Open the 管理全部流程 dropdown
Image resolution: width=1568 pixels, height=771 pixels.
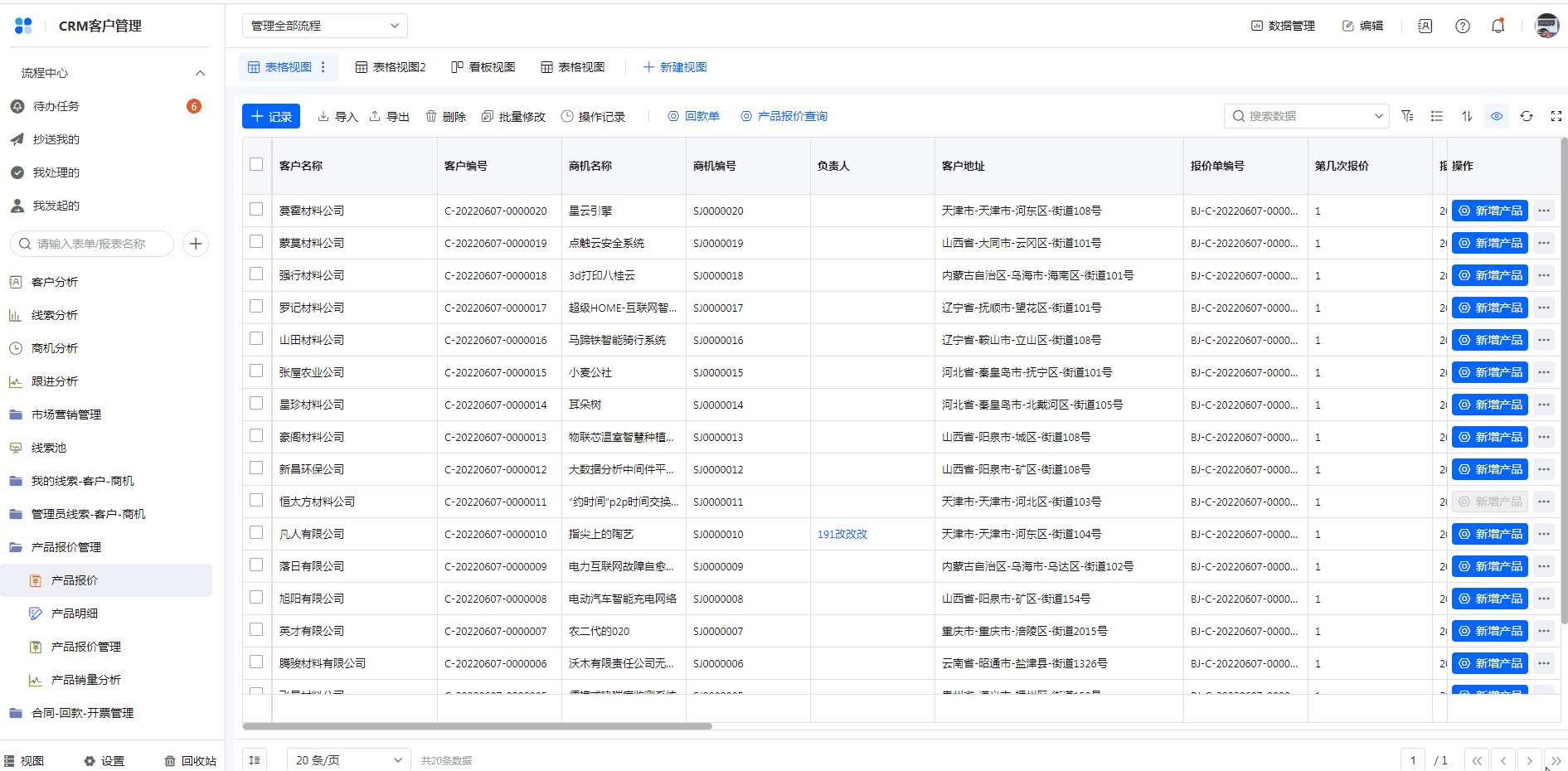tap(324, 26)
